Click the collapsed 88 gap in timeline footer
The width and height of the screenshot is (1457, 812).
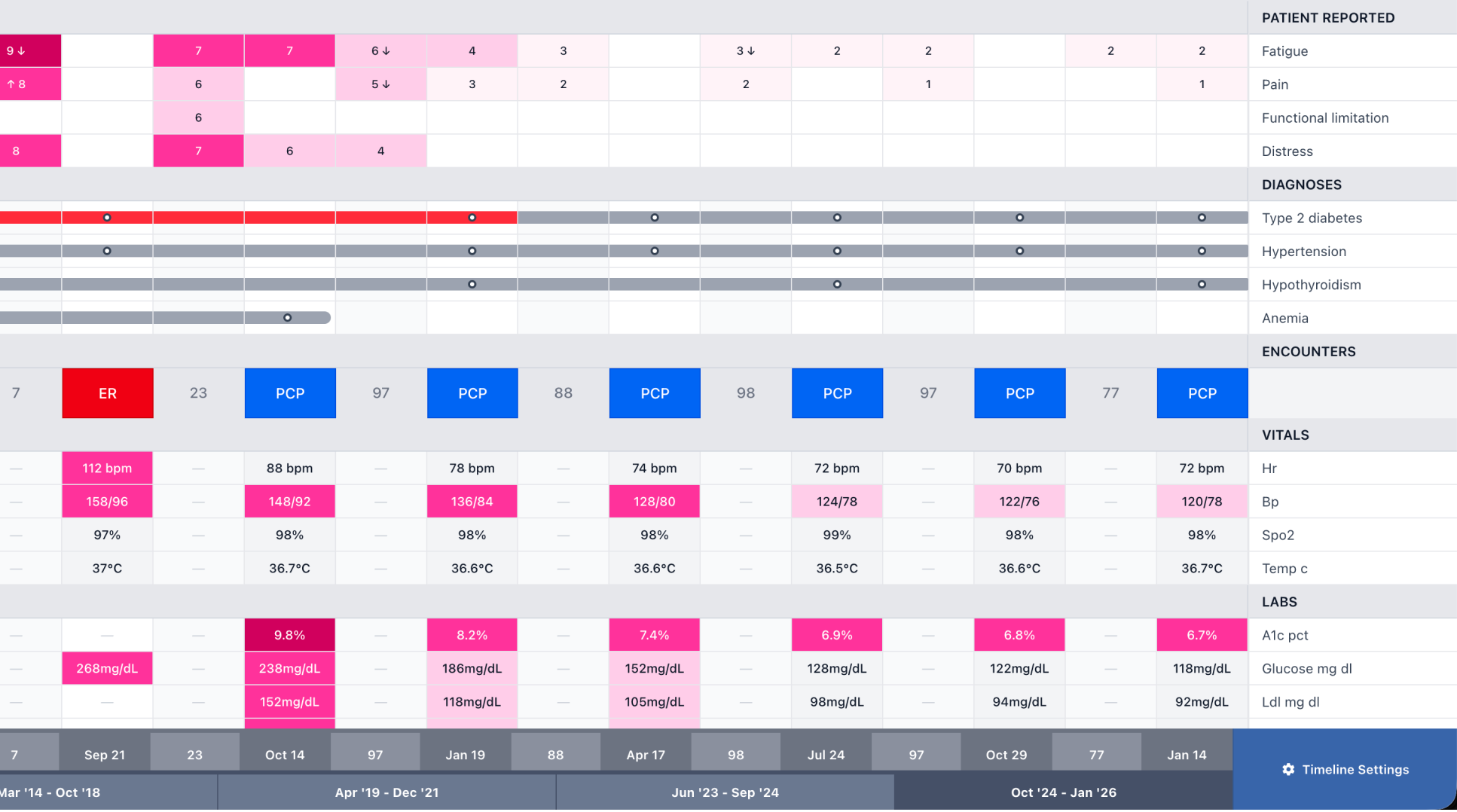pos(555,754)
